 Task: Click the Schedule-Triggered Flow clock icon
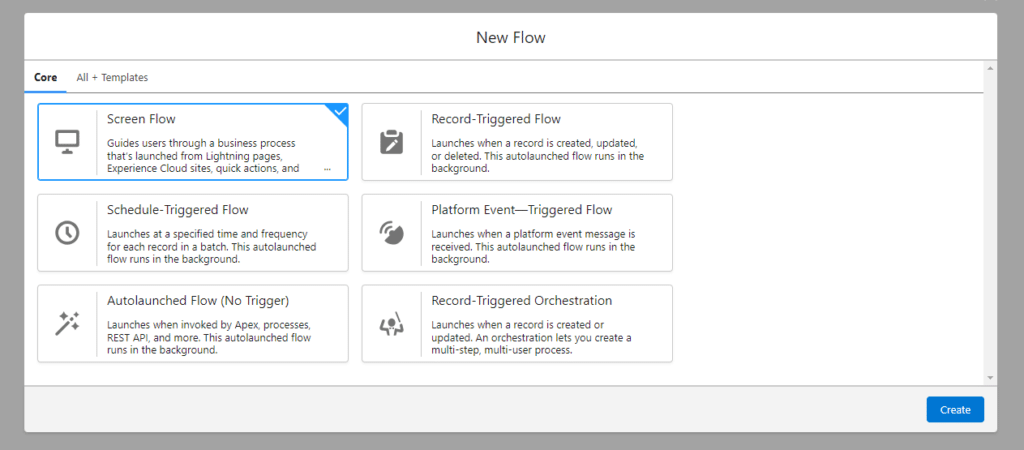pyautogui.click(x=67, y=232)
